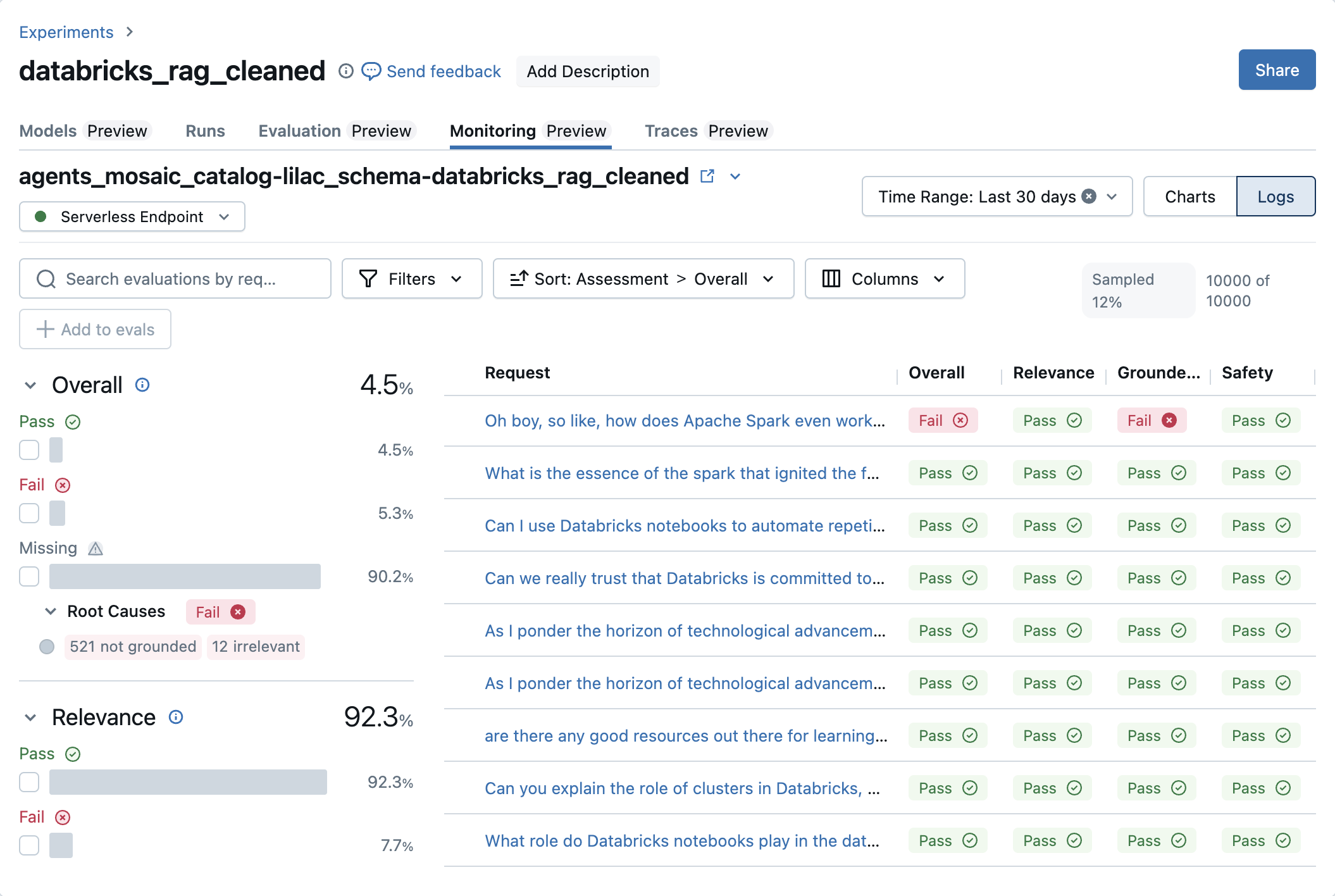Image resolution: width=1335 pixels, height=896 pixels.
Task: Open endpoint in new tab via external link icon
Action: (707, 176)
